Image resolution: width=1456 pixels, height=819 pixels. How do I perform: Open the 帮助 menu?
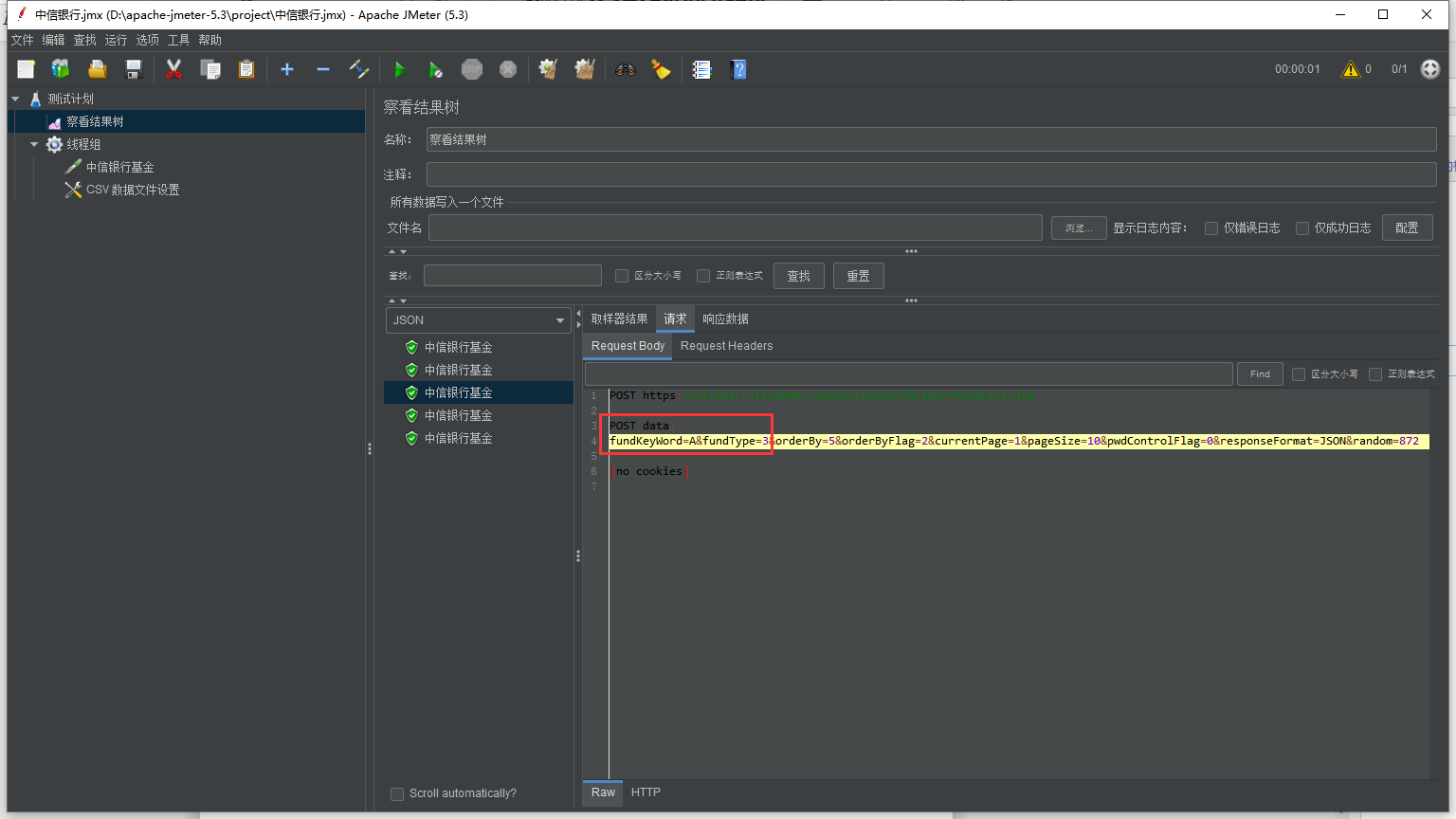pos(209,40)
